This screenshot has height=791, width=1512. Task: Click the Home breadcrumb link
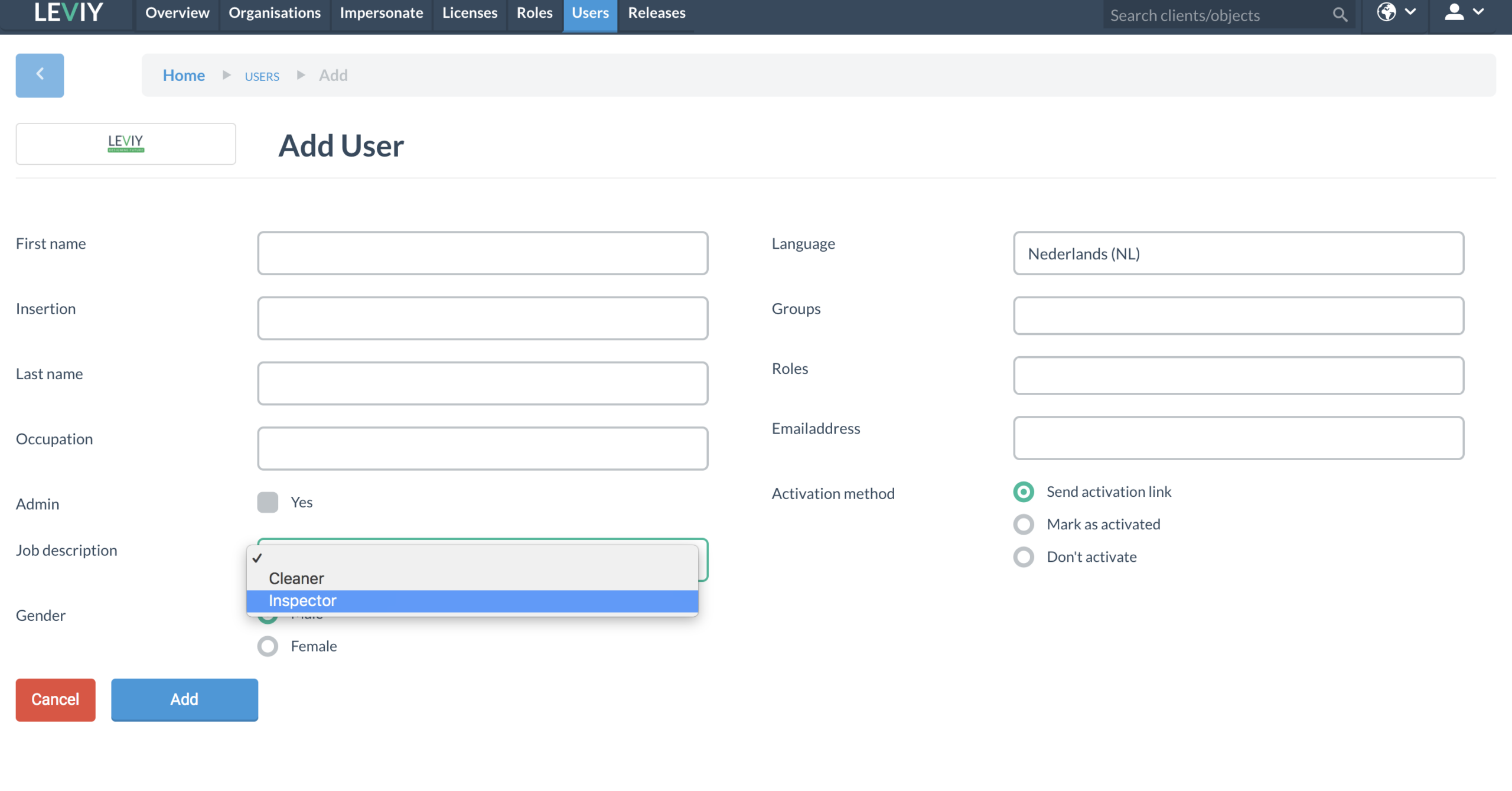(x=184, y=75)
